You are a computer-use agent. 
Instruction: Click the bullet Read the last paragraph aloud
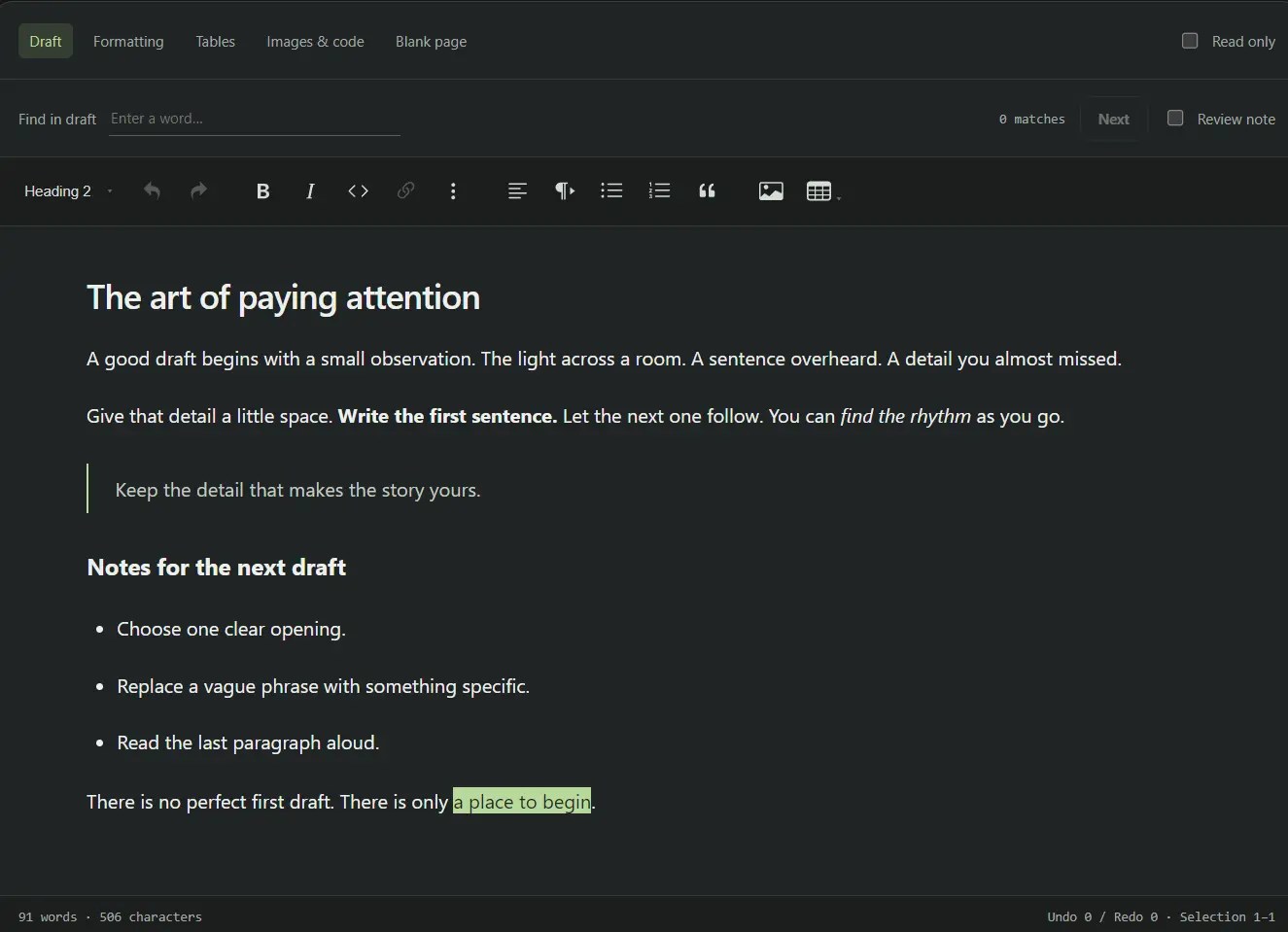coord(248,742)
